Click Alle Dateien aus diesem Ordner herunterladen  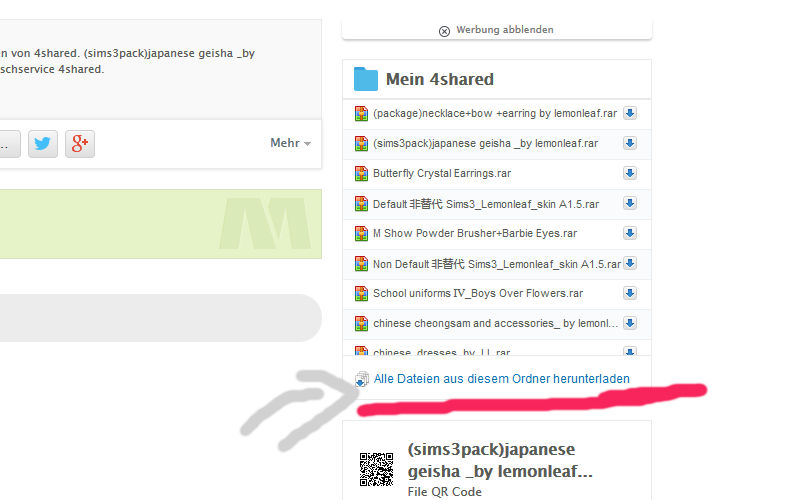click(501, 379)
